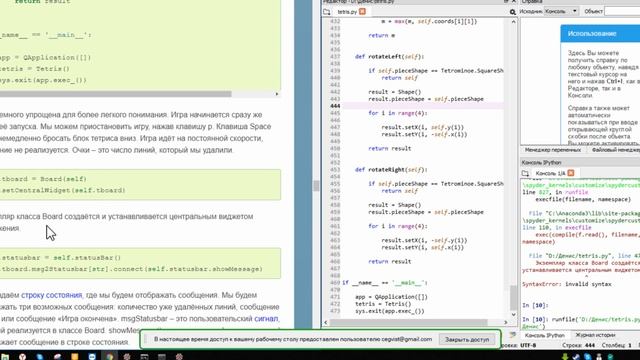Close the tetris.py editor tab
The width and height of the screenshot is (640, 360).
(362, 11)
